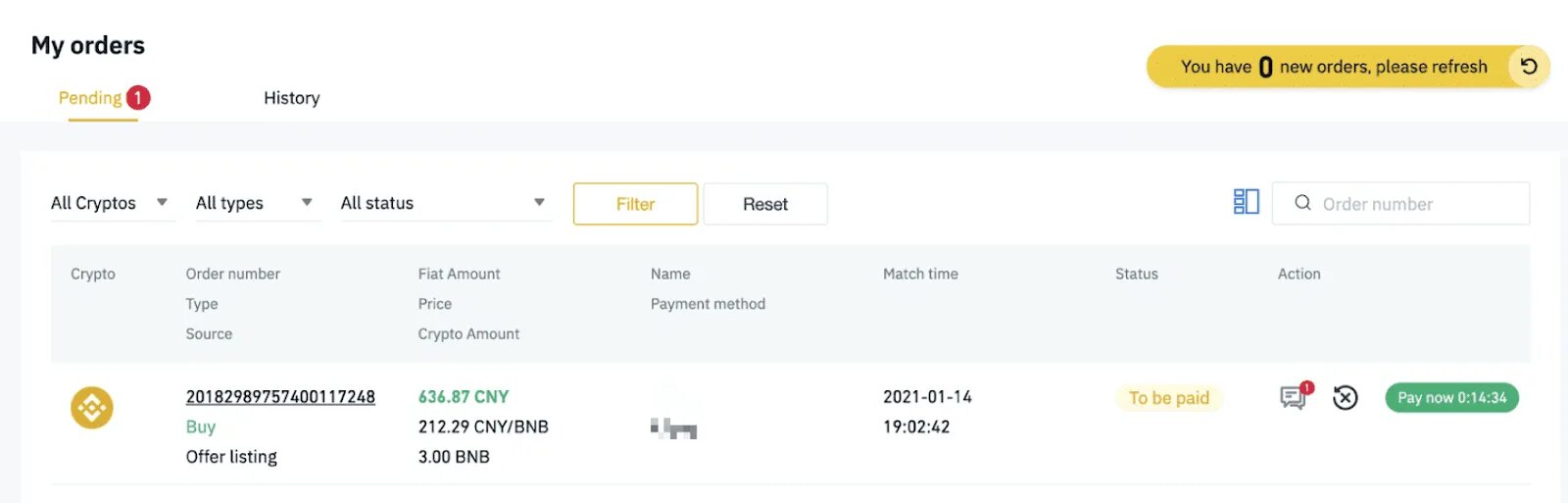
Task: Click the blurred payment method icon
Action: 673,428
